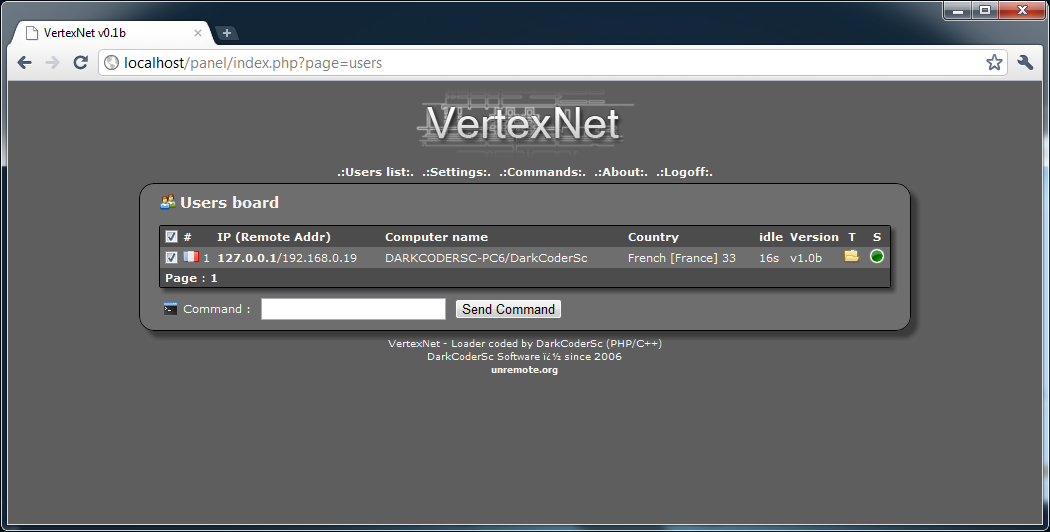Click the VertexNet logo

524,123
